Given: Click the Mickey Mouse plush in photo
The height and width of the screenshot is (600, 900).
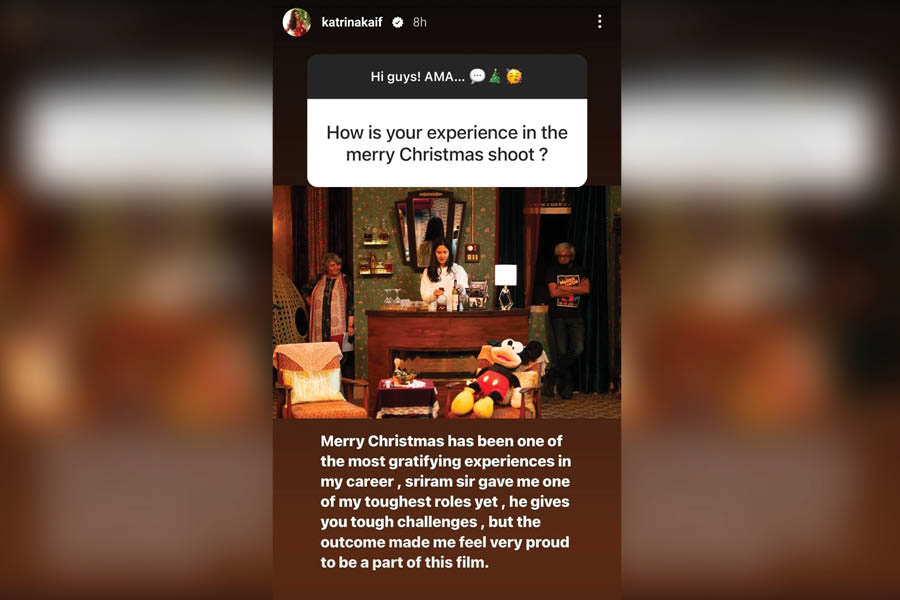Looking at the screenshot, I should 496,377.
